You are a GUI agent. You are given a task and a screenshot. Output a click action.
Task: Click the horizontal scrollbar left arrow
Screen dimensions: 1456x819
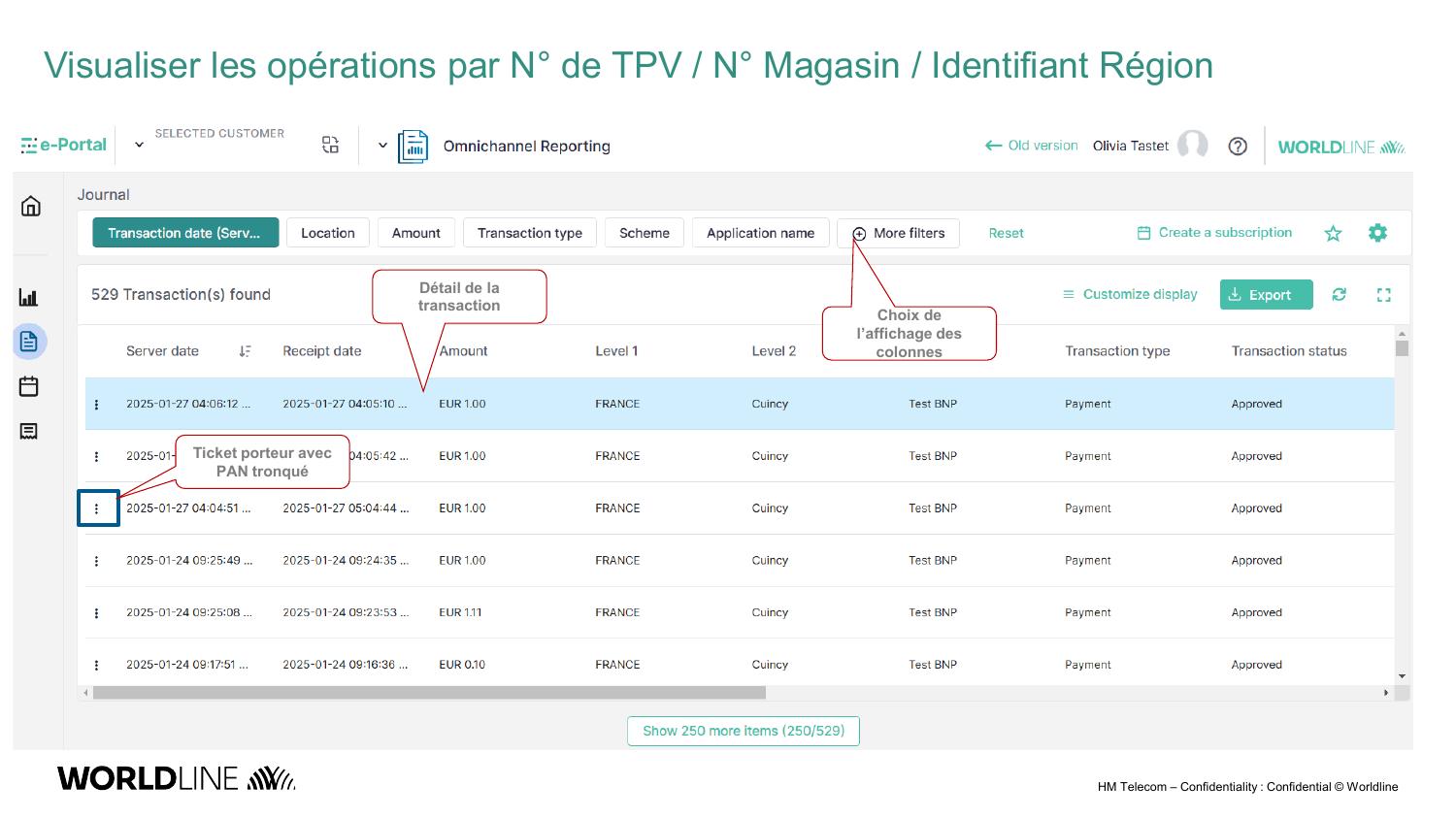(x=85, y=693)
